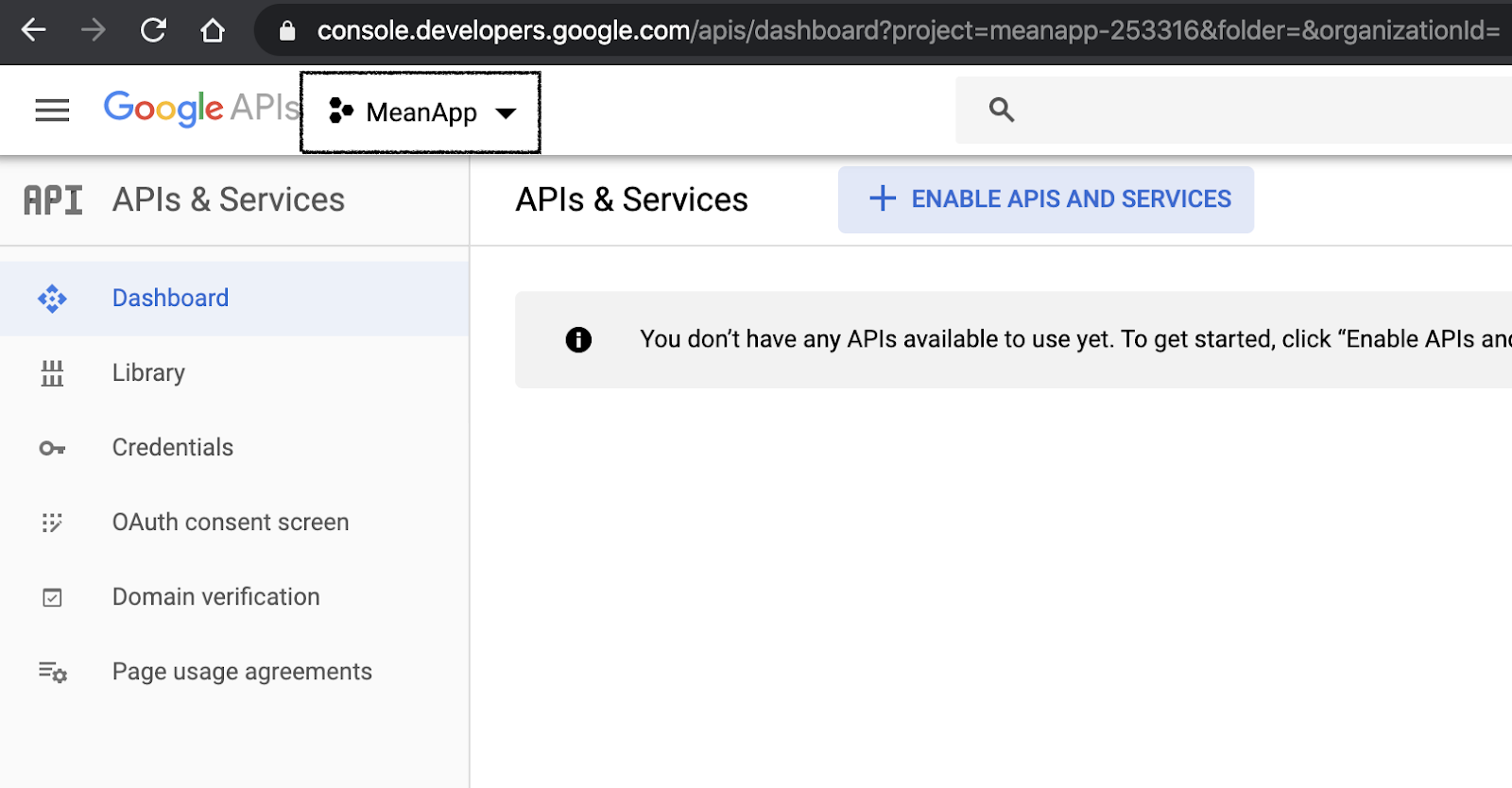This screenshot has width=1512, height=788.
Task: Open Library from the sidebar
Action: pyautogui.click(x=148, y=373)
